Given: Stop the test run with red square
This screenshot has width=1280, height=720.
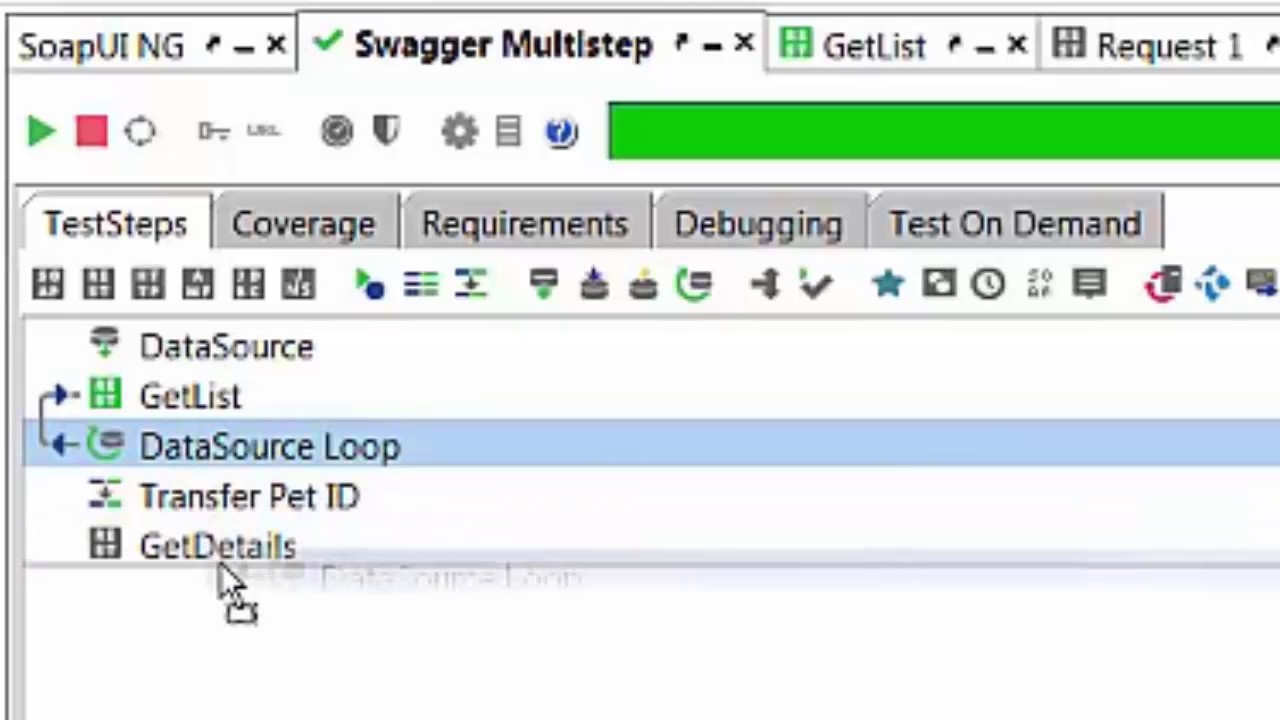Looking at the screenshot, I should [x=91, y=131].
